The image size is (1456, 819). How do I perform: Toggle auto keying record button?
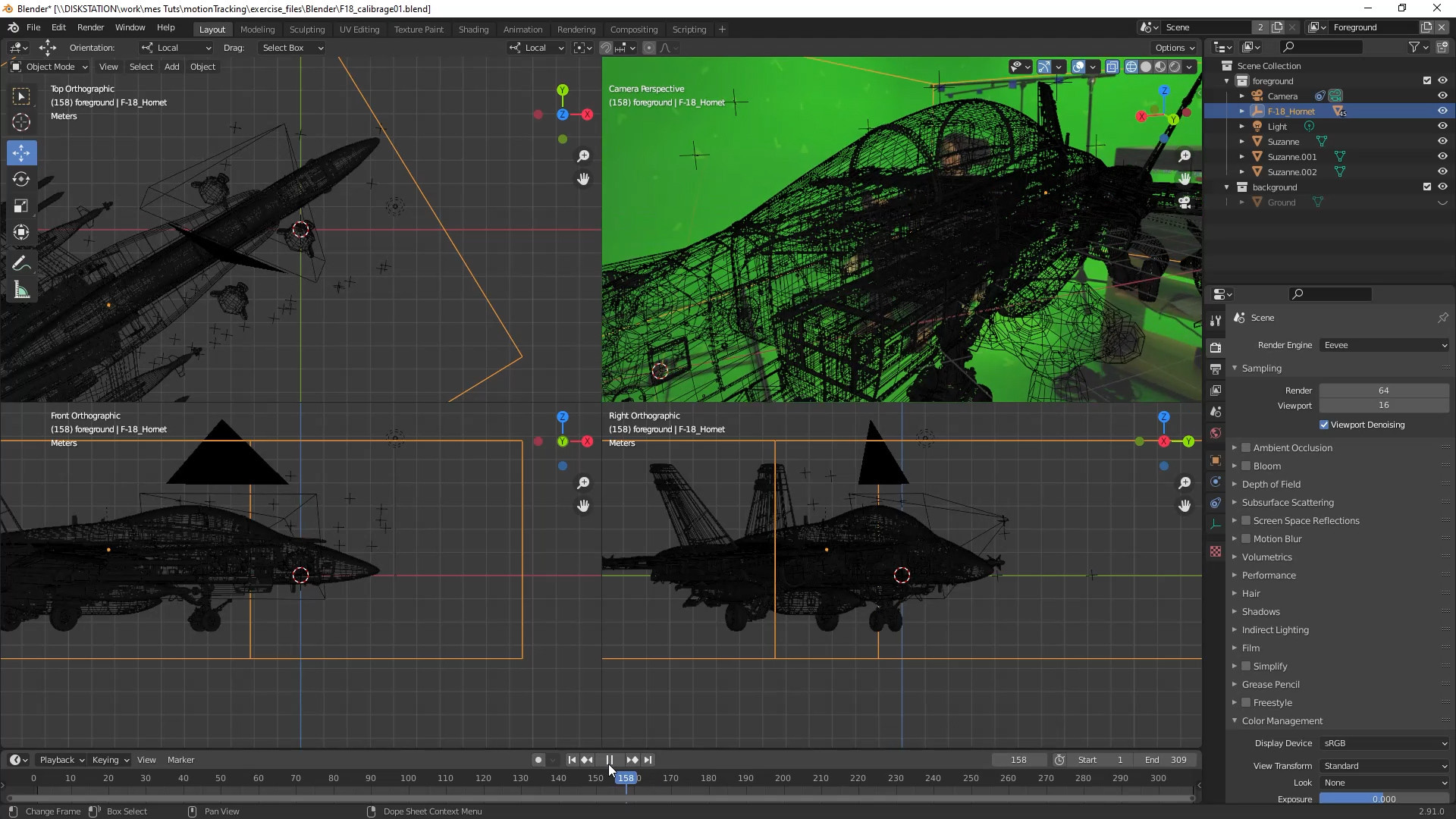click(x=538, y=760)
